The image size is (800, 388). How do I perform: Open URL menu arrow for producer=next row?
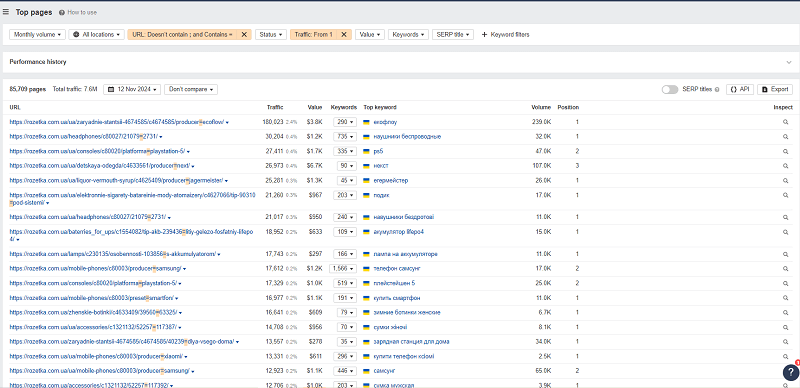[193, 166]
